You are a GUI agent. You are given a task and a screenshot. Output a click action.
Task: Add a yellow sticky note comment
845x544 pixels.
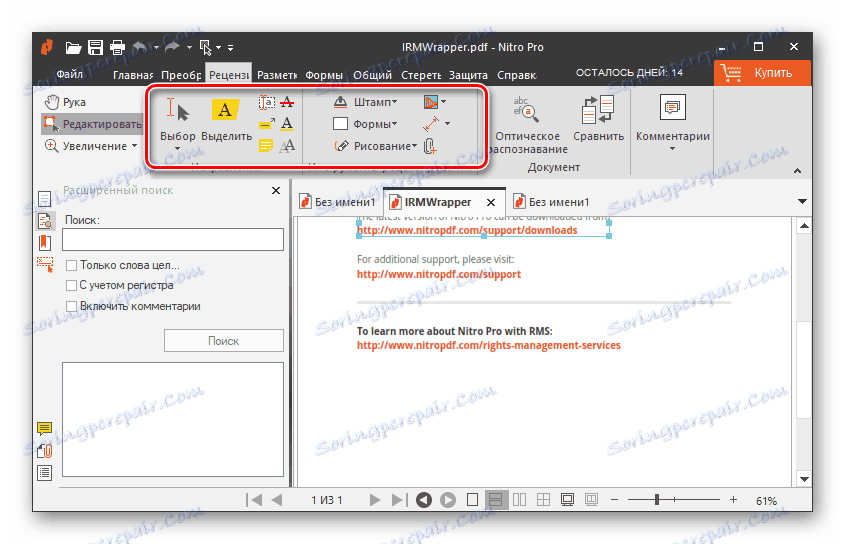point(266,146)
